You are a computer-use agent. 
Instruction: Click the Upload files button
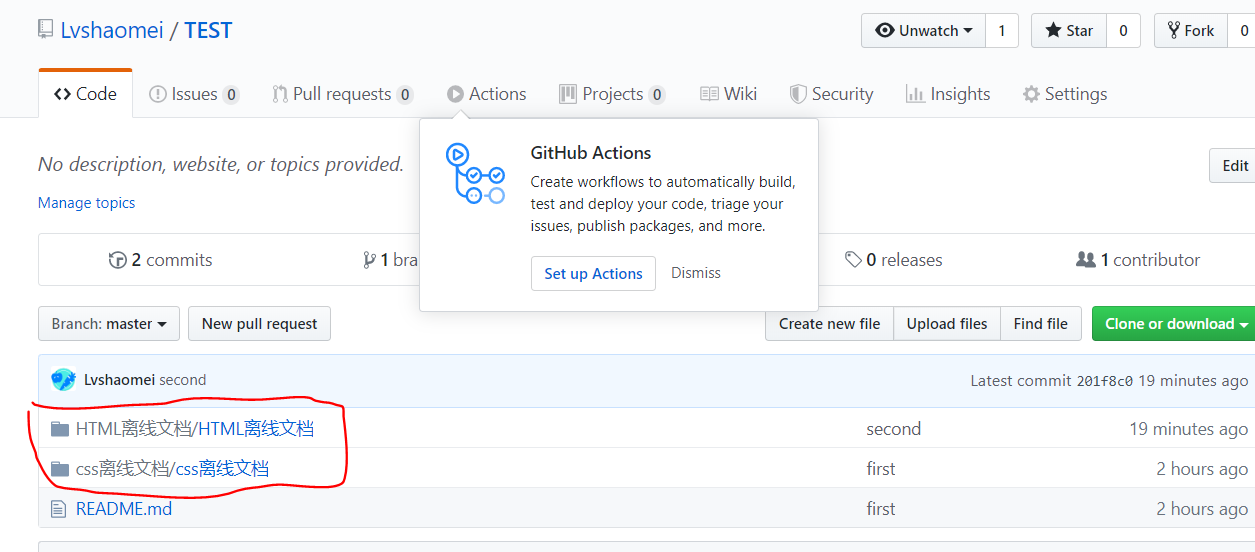coord(947,323)
